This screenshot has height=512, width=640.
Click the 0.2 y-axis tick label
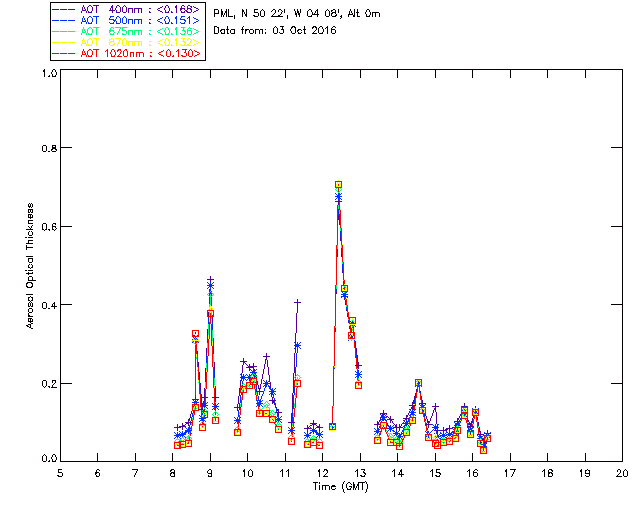(x=49, y=384)
